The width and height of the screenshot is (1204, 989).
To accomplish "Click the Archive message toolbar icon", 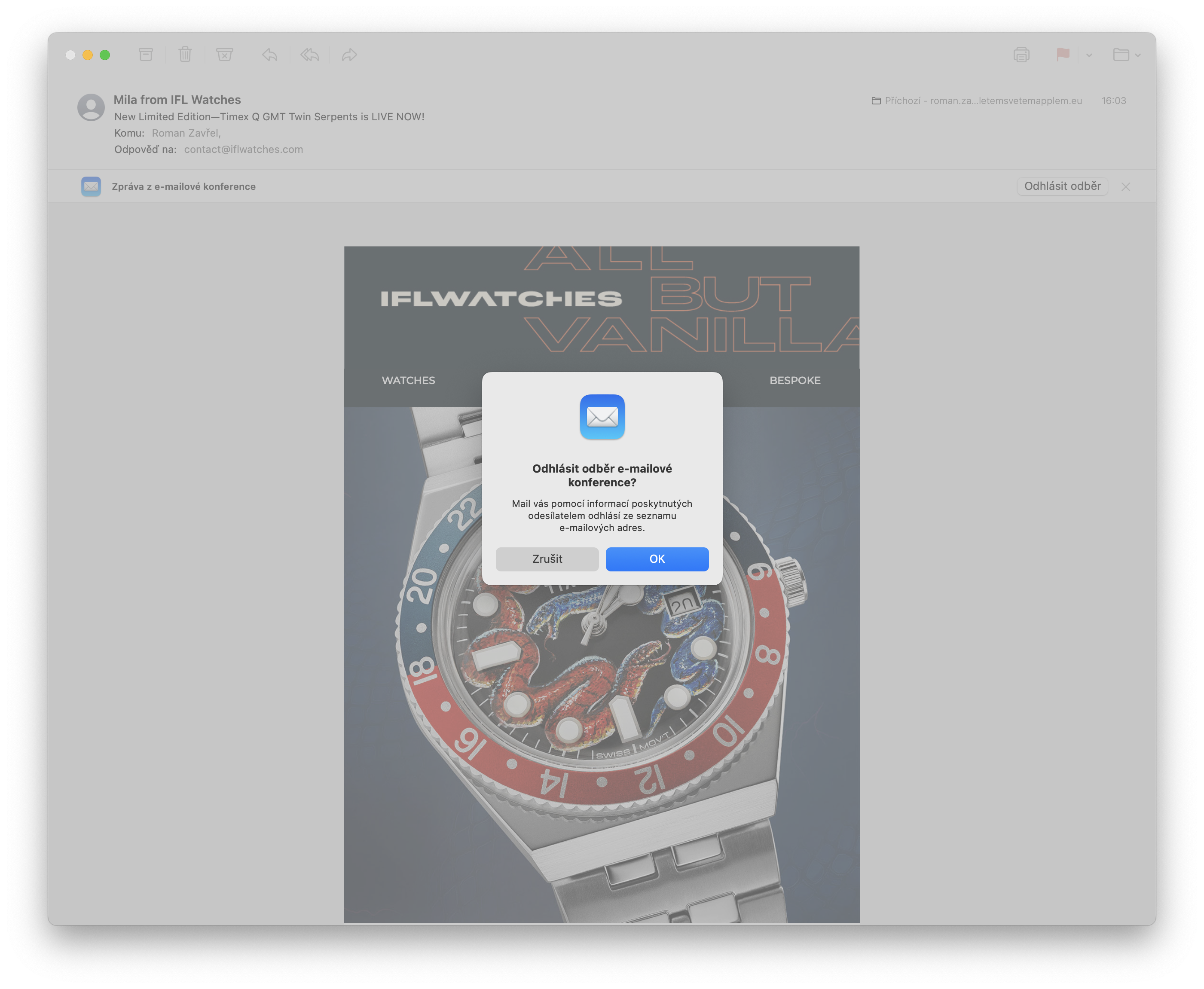I will pyautogui.click(x=146, y=55).
